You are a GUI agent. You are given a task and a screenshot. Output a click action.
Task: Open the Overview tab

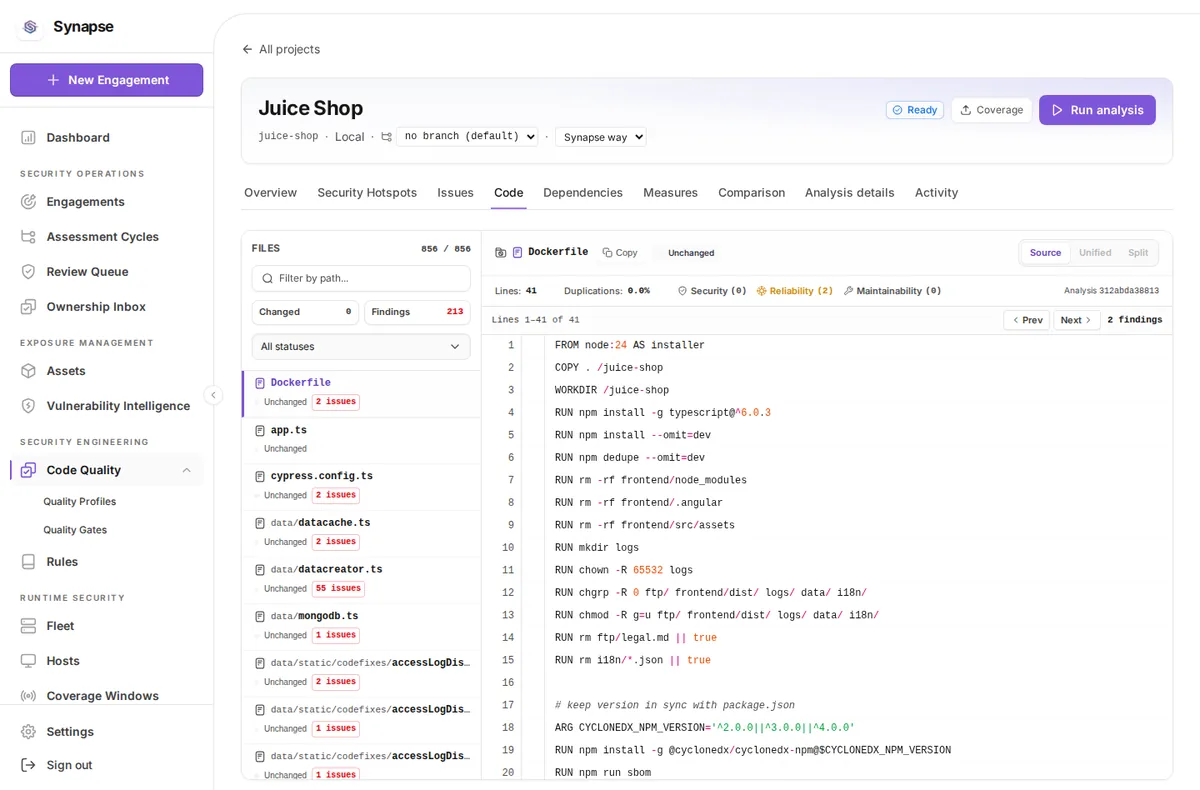pyautogui.click(x=270, y=192)
